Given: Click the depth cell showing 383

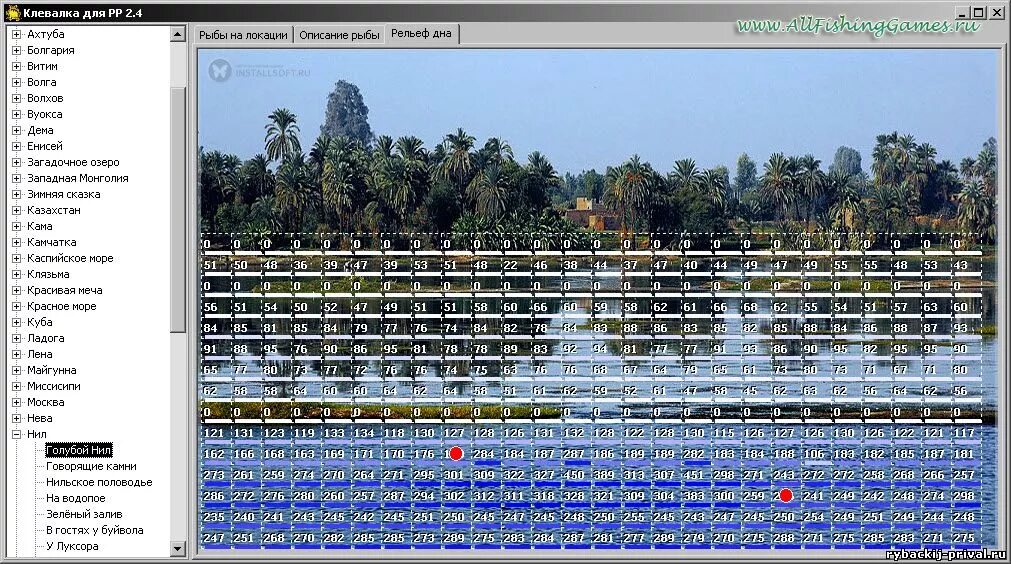Looking at the screenshot, I should pyautogui.click(x=694, y=496).
